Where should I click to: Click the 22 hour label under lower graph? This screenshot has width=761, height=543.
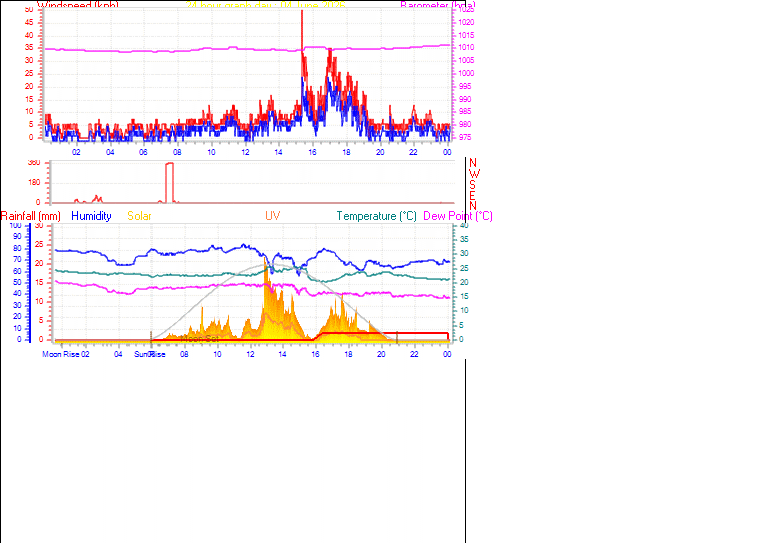[414, 354]
